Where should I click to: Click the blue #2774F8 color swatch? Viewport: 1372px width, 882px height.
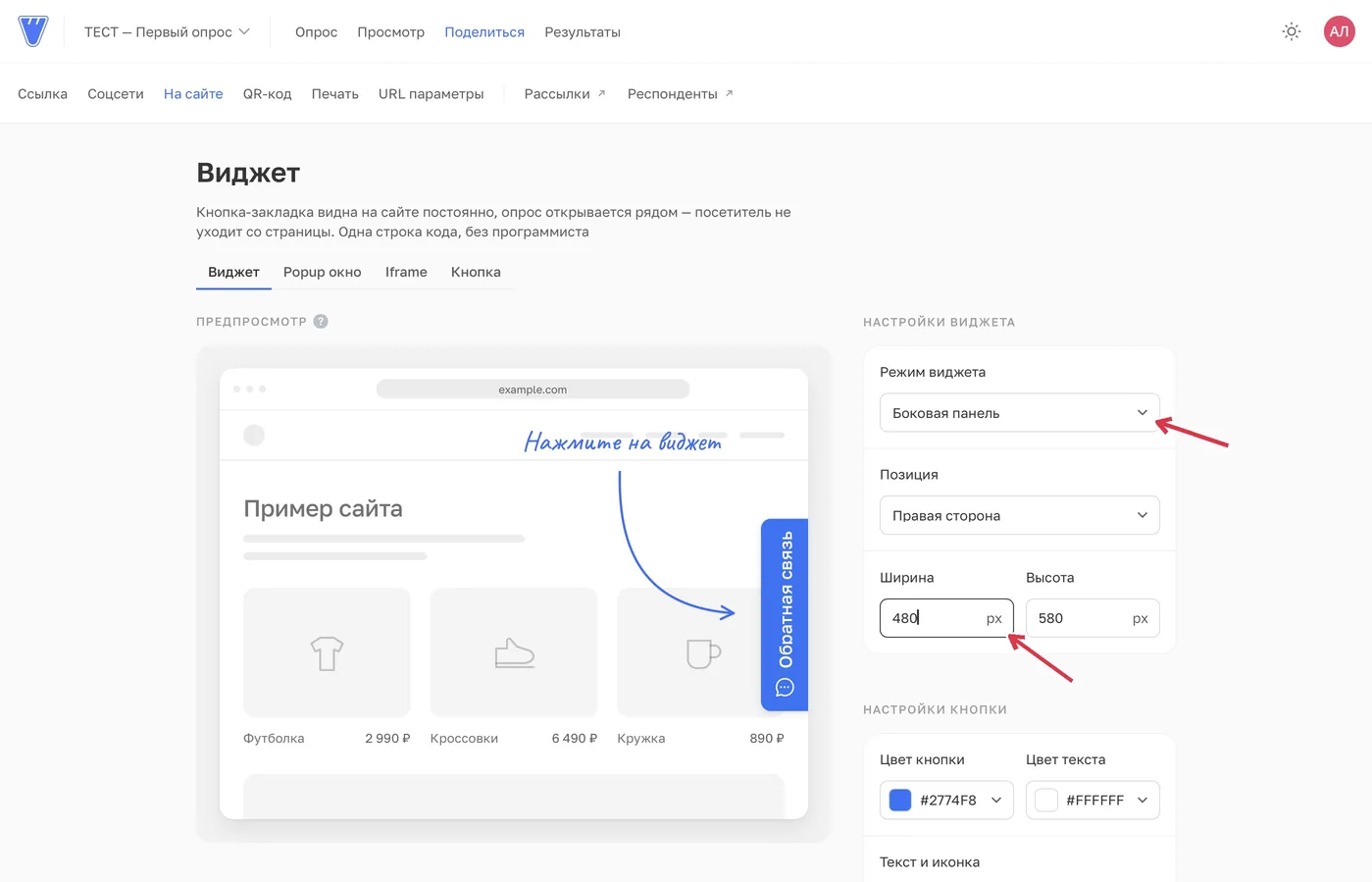pyautogui.click(x=900, y=800)
